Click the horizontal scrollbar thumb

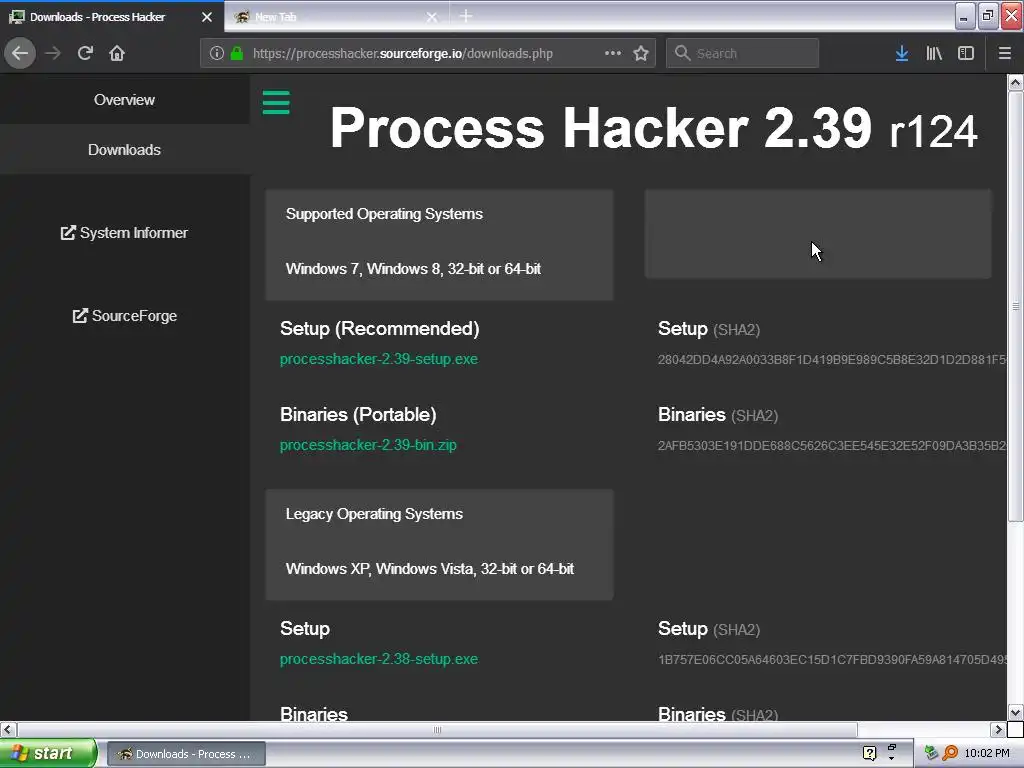(437, 729)
